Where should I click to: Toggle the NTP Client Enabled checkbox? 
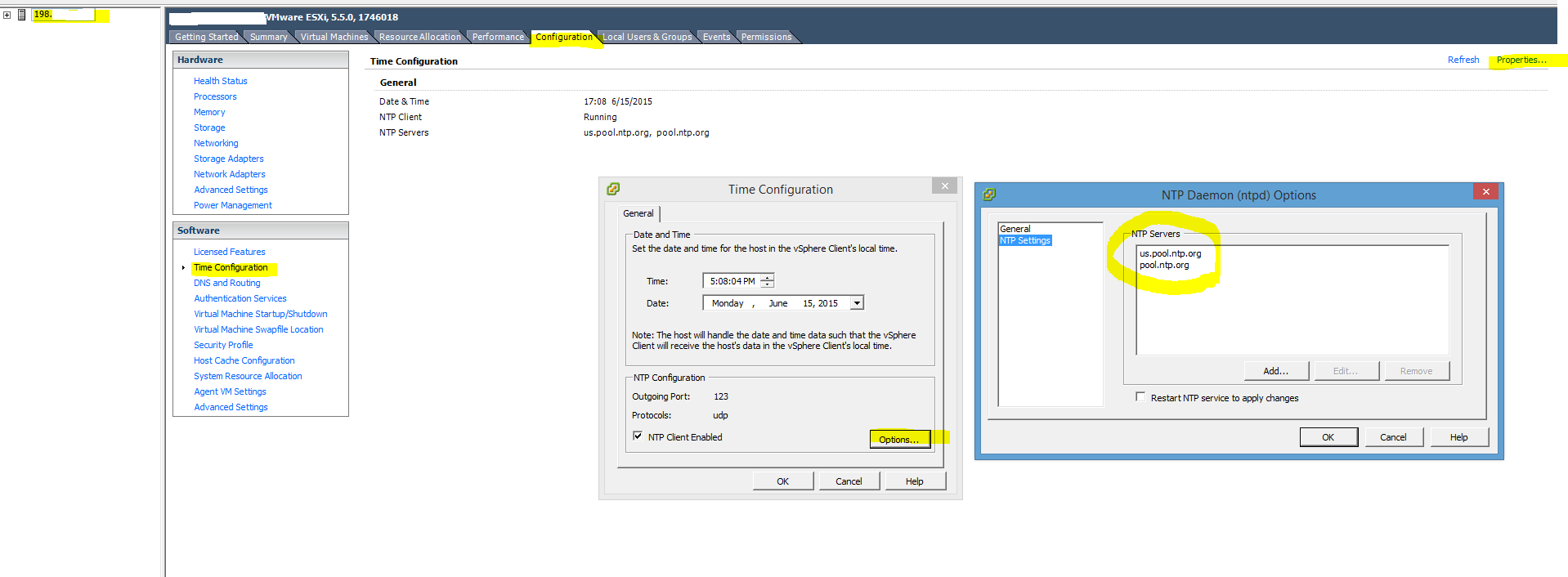638,436
